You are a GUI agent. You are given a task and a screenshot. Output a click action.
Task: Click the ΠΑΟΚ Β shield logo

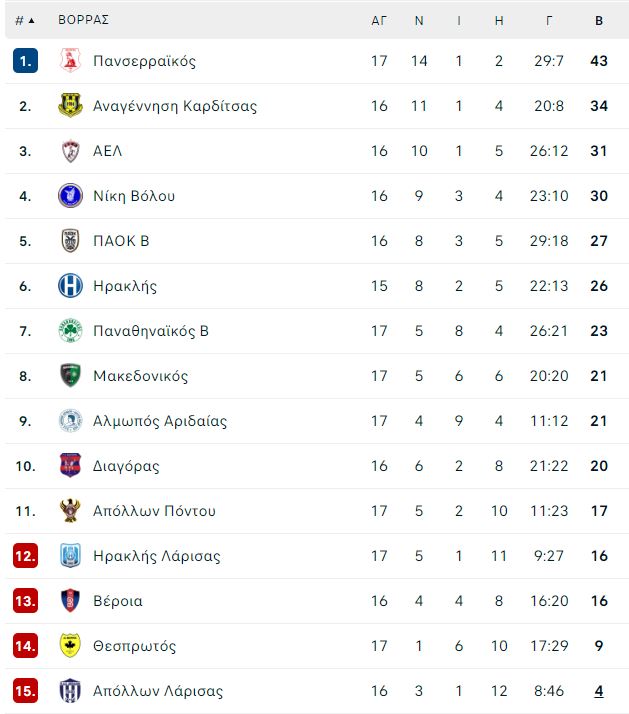point(71,240)
